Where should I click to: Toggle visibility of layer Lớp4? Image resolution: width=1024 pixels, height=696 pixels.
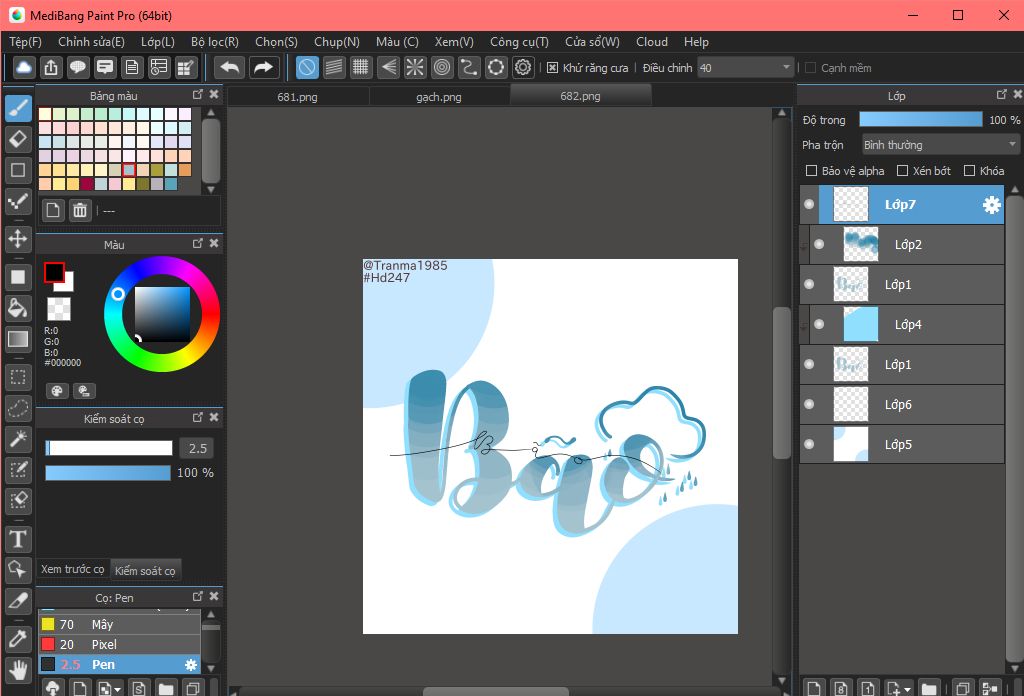click(819, 324)
